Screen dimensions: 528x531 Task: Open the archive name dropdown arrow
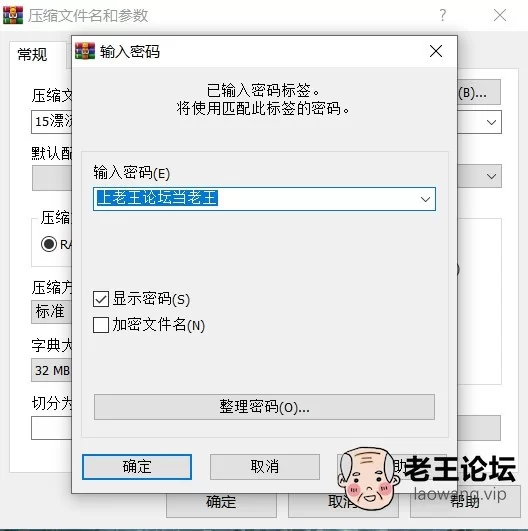coord(491,122)
